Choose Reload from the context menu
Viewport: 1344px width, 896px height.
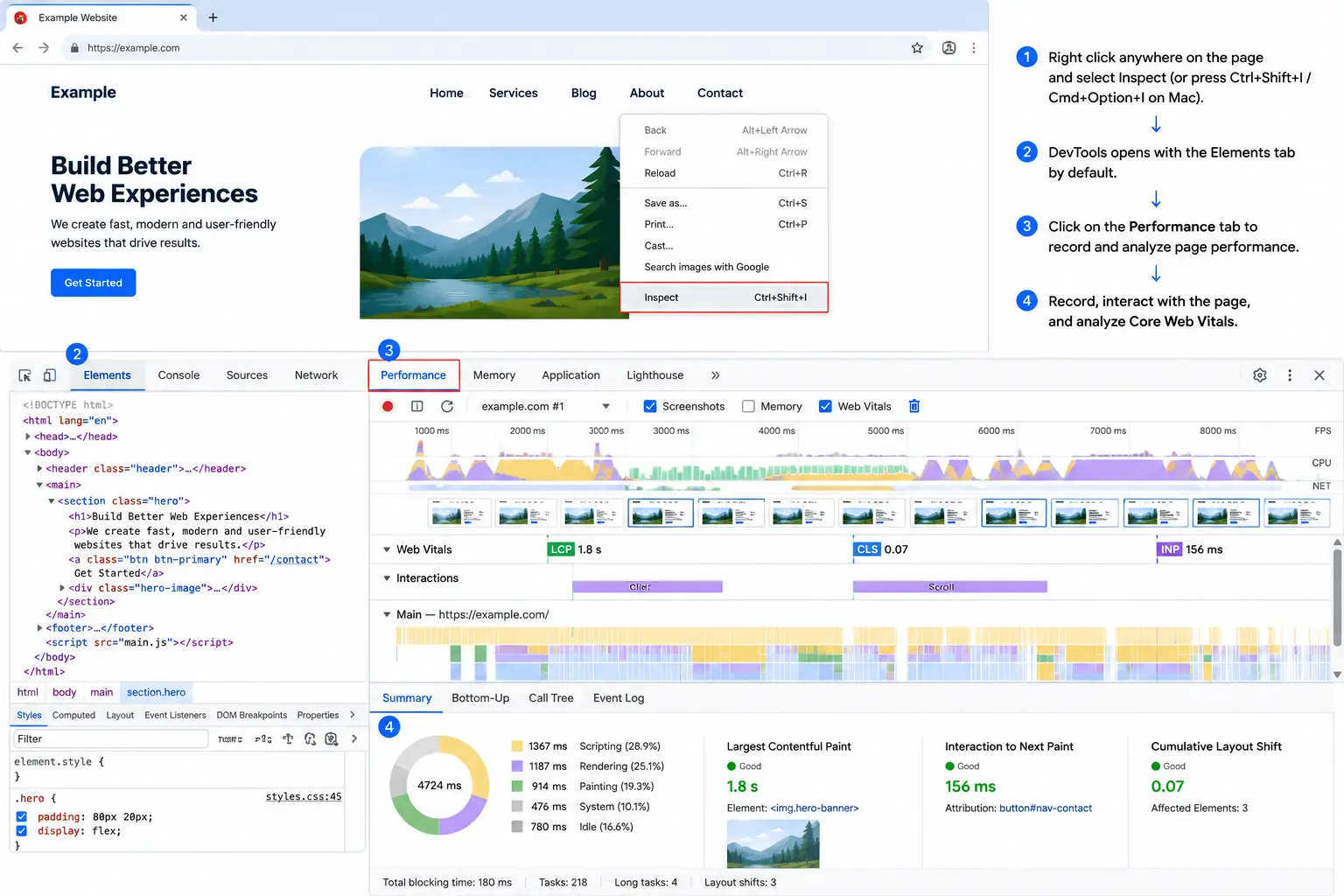[x=724, y=173]
